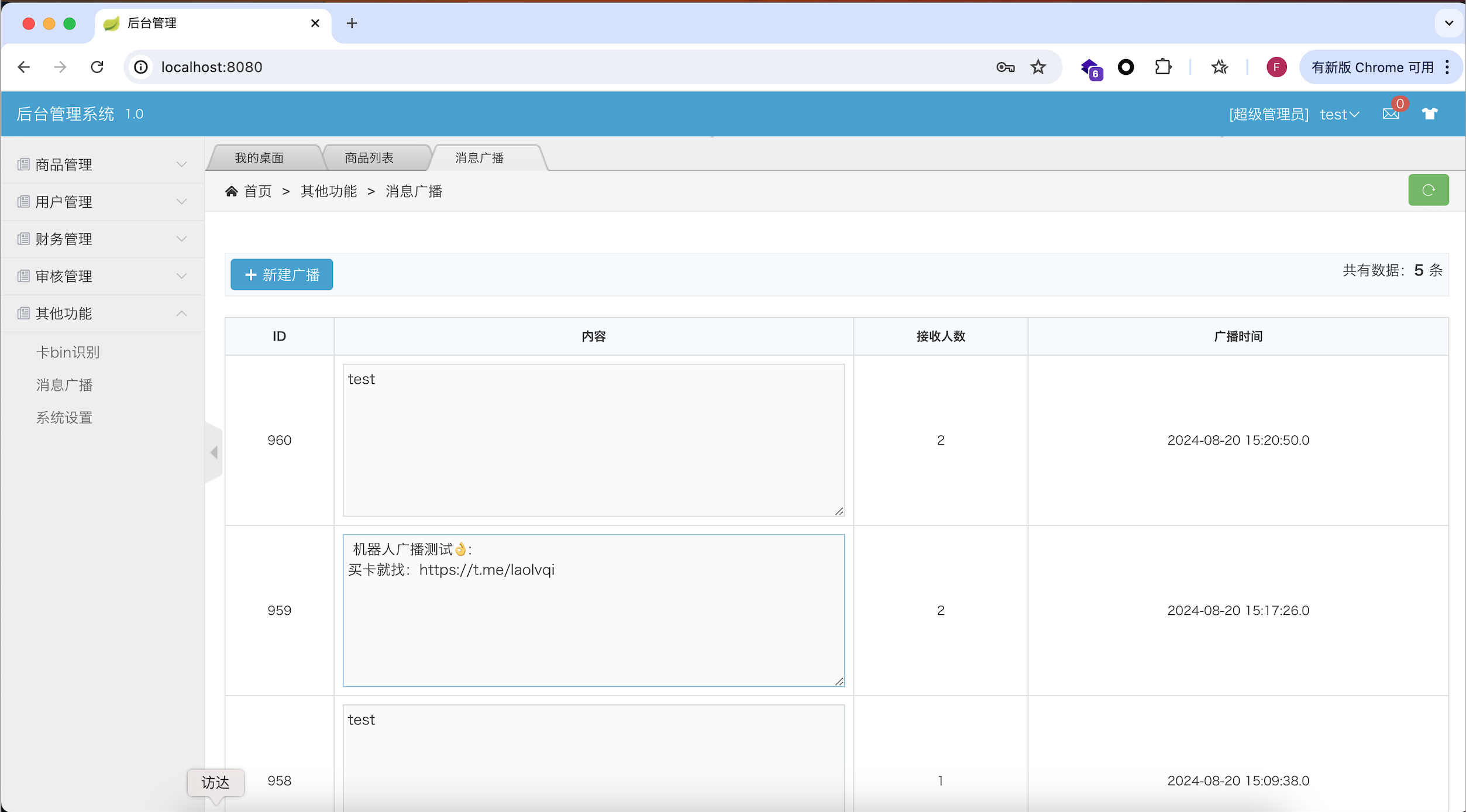Screen dimensions: 1466x812
Task: Open site info icon in address bar
Action: coord(141,67)
